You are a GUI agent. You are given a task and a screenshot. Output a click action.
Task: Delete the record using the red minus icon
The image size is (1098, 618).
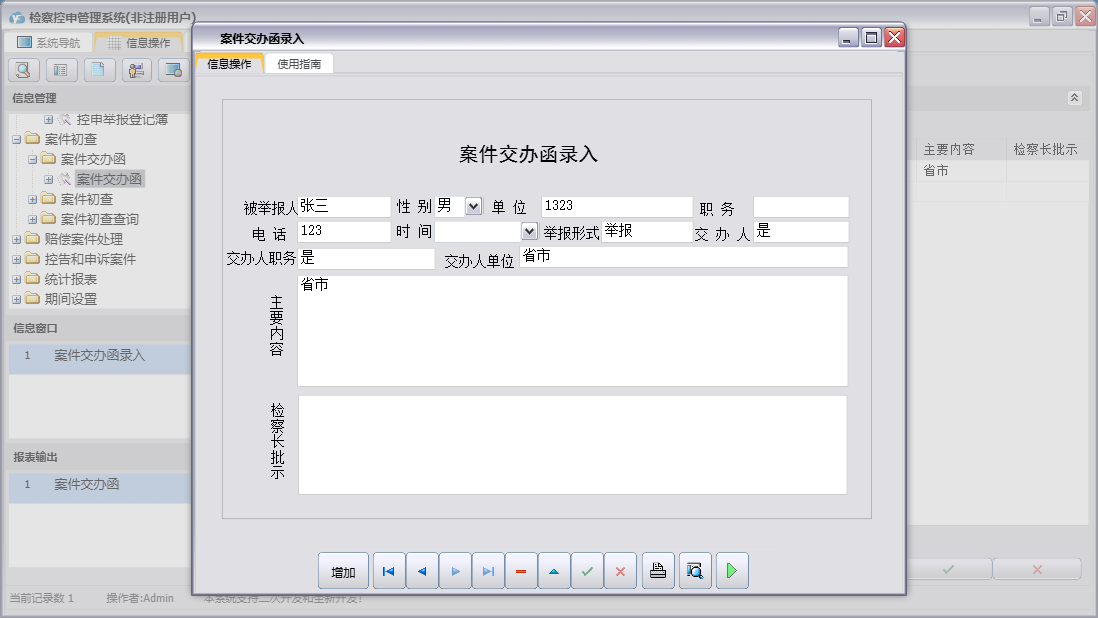pyautogui.click(x=521, y=570)
